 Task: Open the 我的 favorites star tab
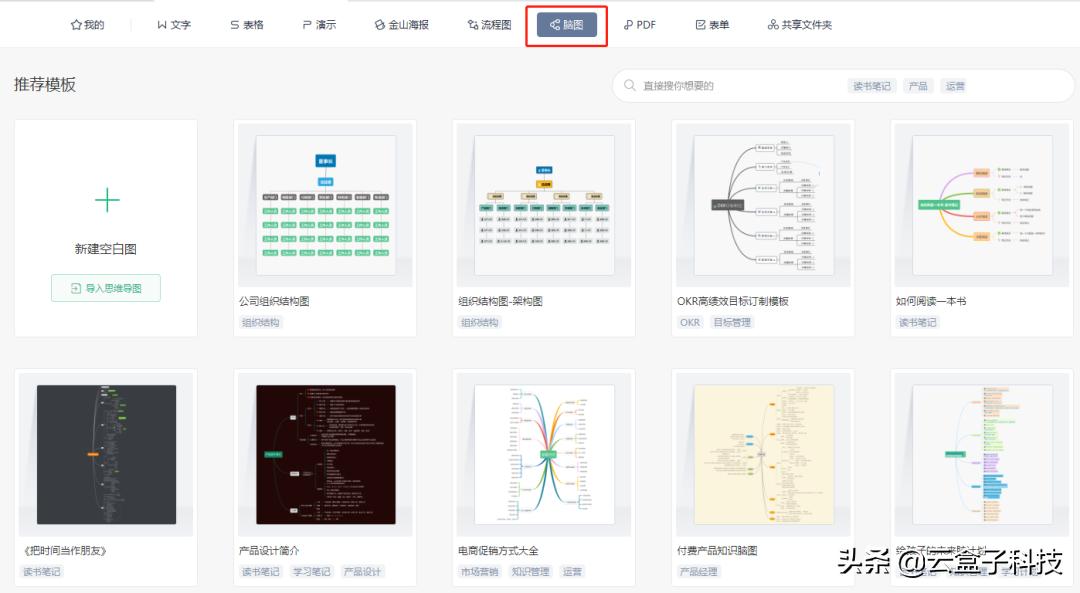point(87,25)
